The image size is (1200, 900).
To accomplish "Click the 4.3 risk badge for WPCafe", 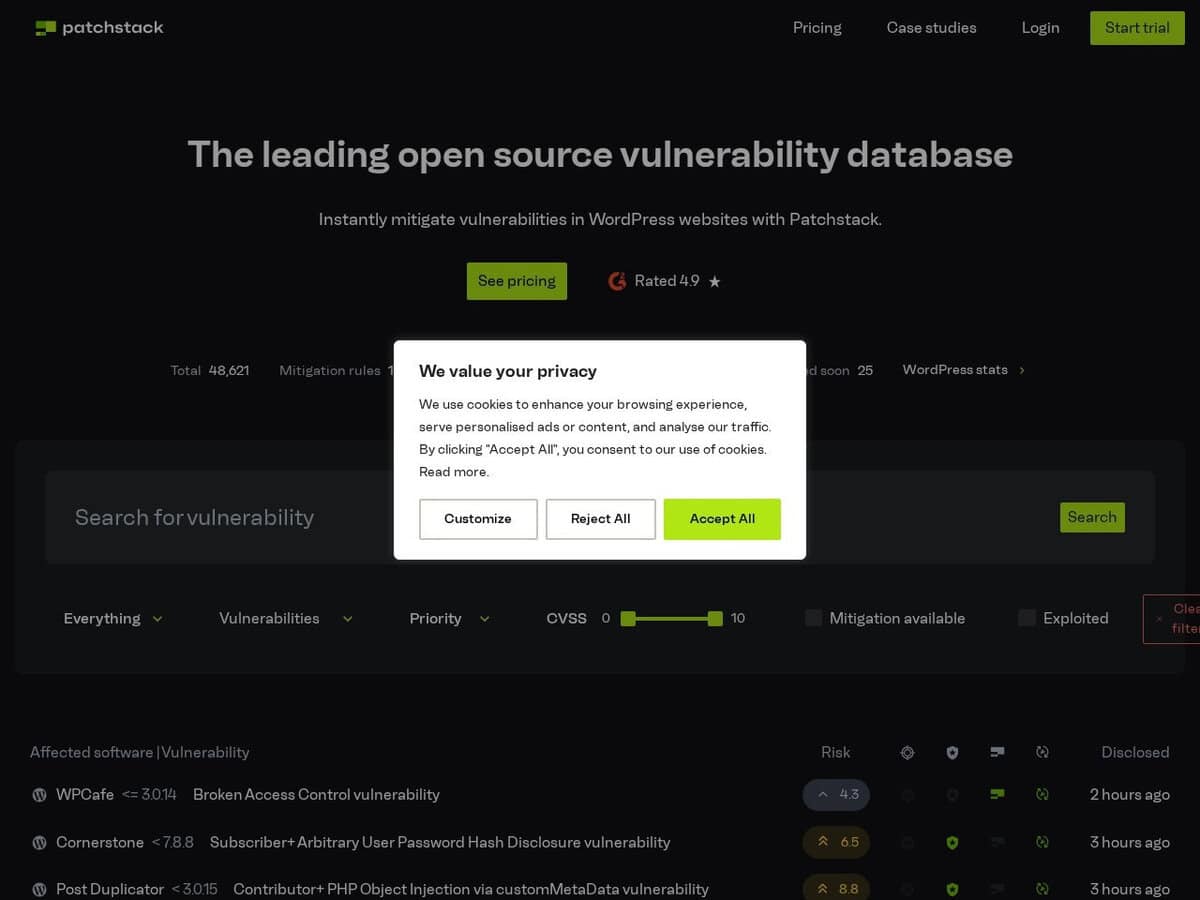I will point(836,795).
